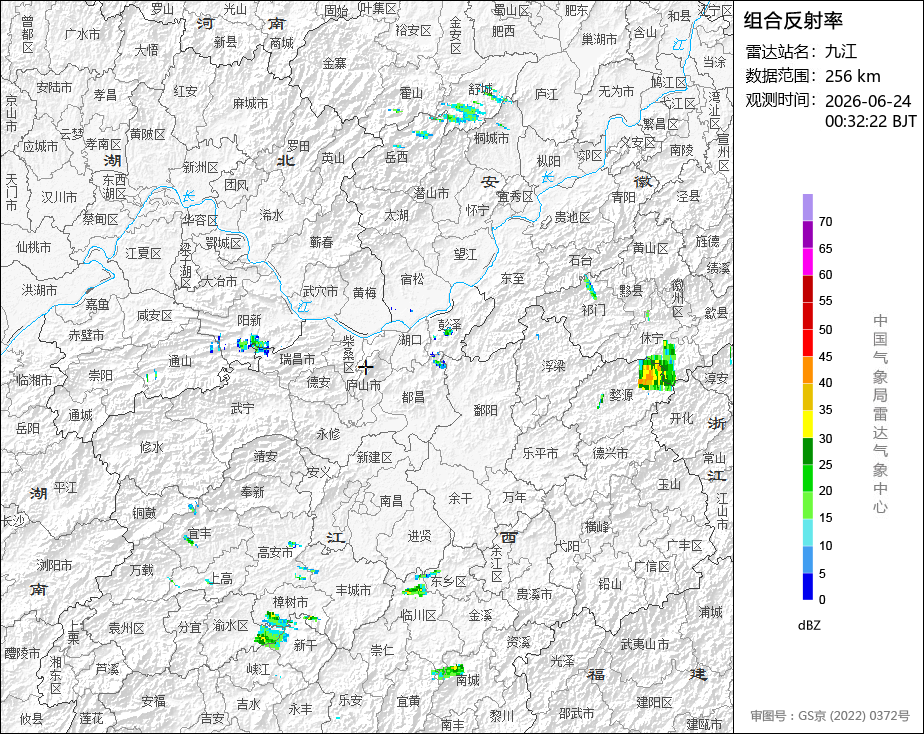The image size is (924, 734).
Task: Click the 庐山市 label
Action: coord(363,386)
